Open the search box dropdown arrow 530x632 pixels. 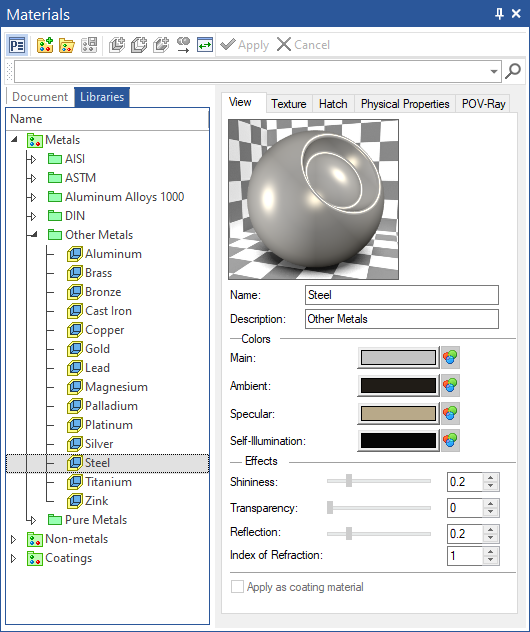pyautogui.click(x=494, y=72)
